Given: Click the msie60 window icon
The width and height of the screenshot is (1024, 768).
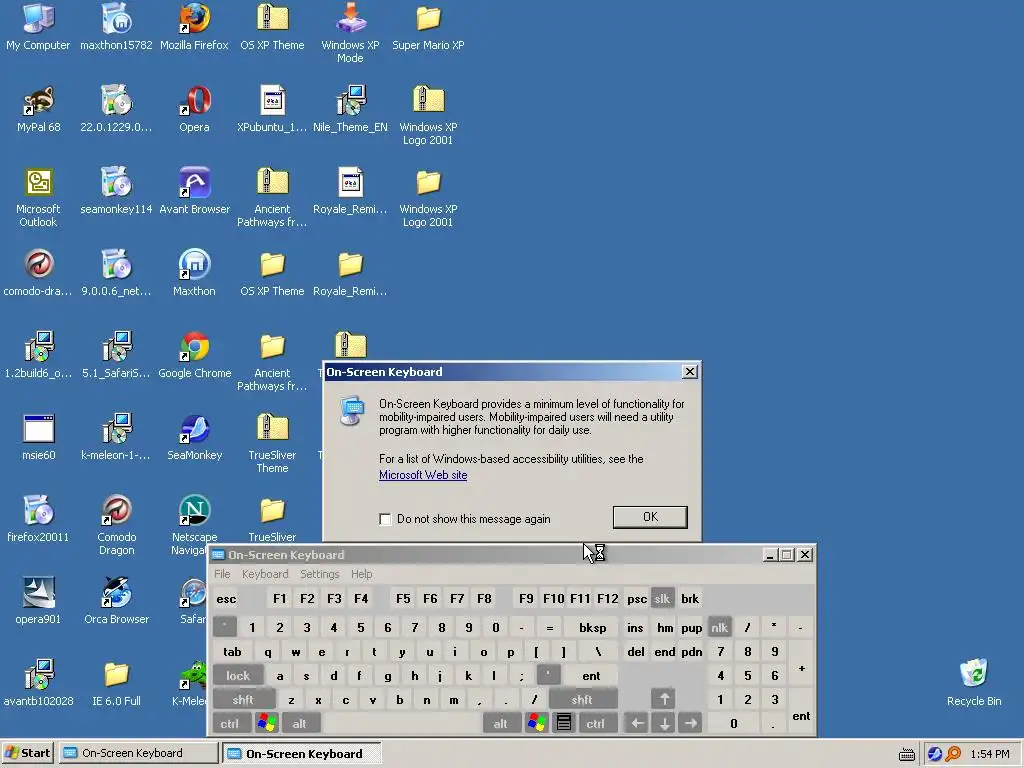Looking at the screenshot, I should click(x=38, y=437).
